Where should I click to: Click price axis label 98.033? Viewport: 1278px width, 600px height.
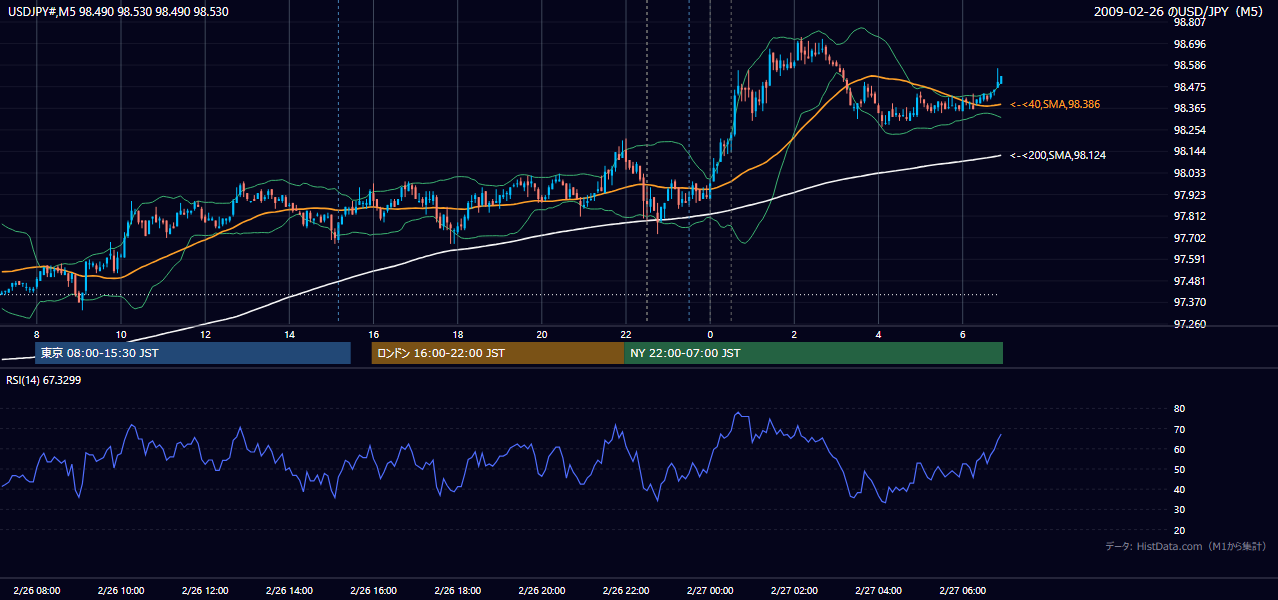point(1190,173)
